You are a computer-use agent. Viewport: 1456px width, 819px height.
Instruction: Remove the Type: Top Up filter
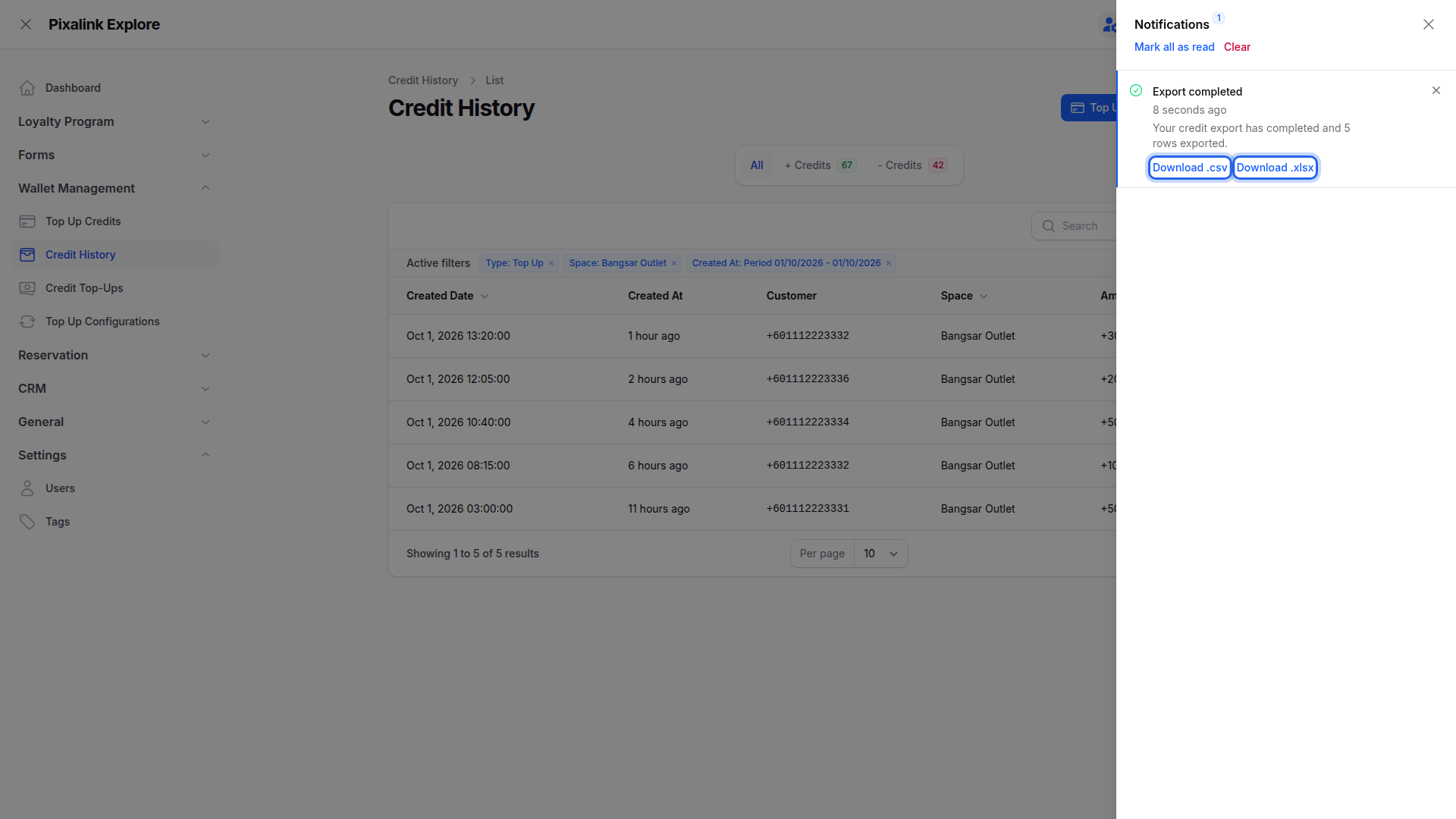click(551, 263)
